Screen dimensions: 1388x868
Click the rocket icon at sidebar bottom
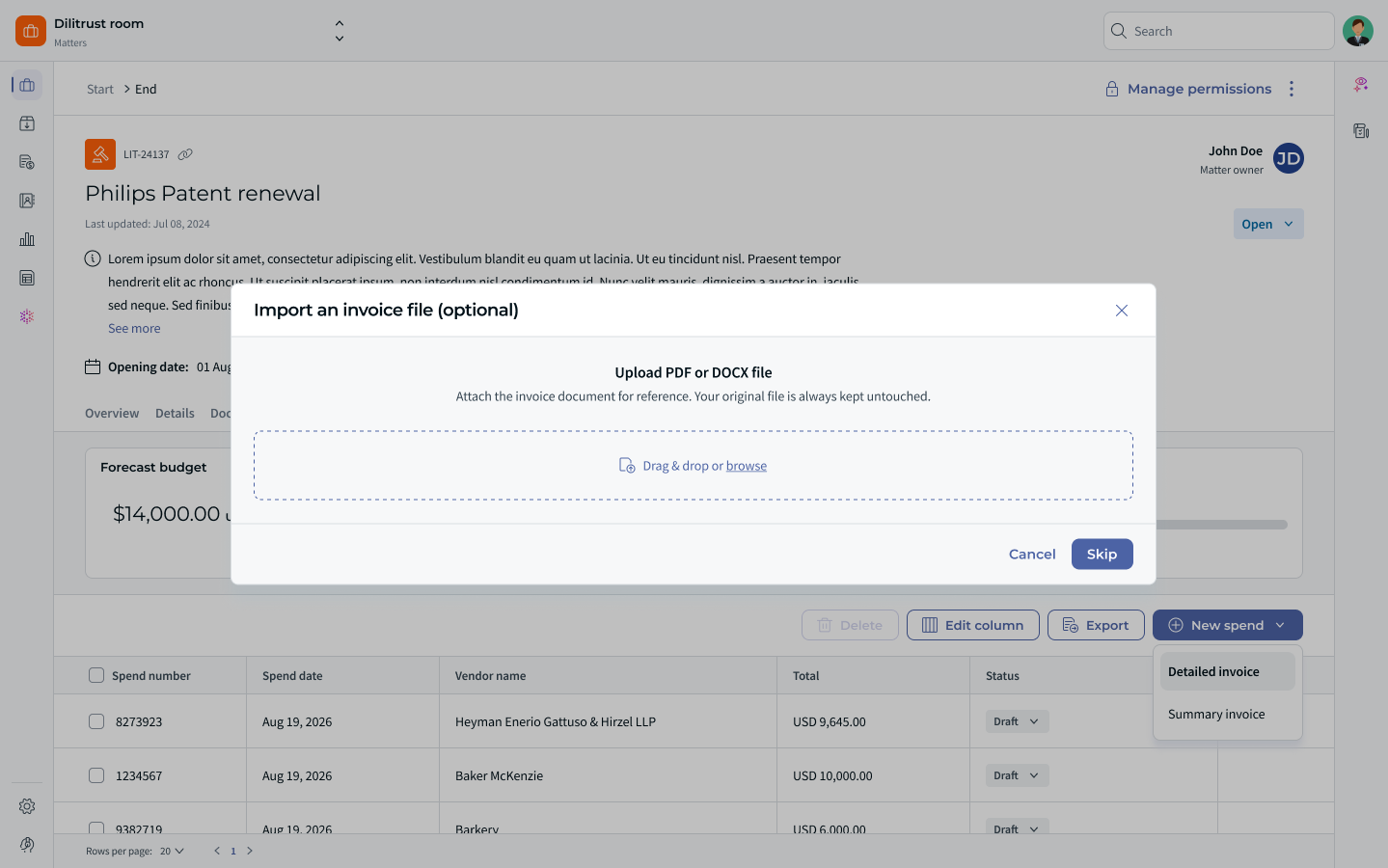click(27, 845)
